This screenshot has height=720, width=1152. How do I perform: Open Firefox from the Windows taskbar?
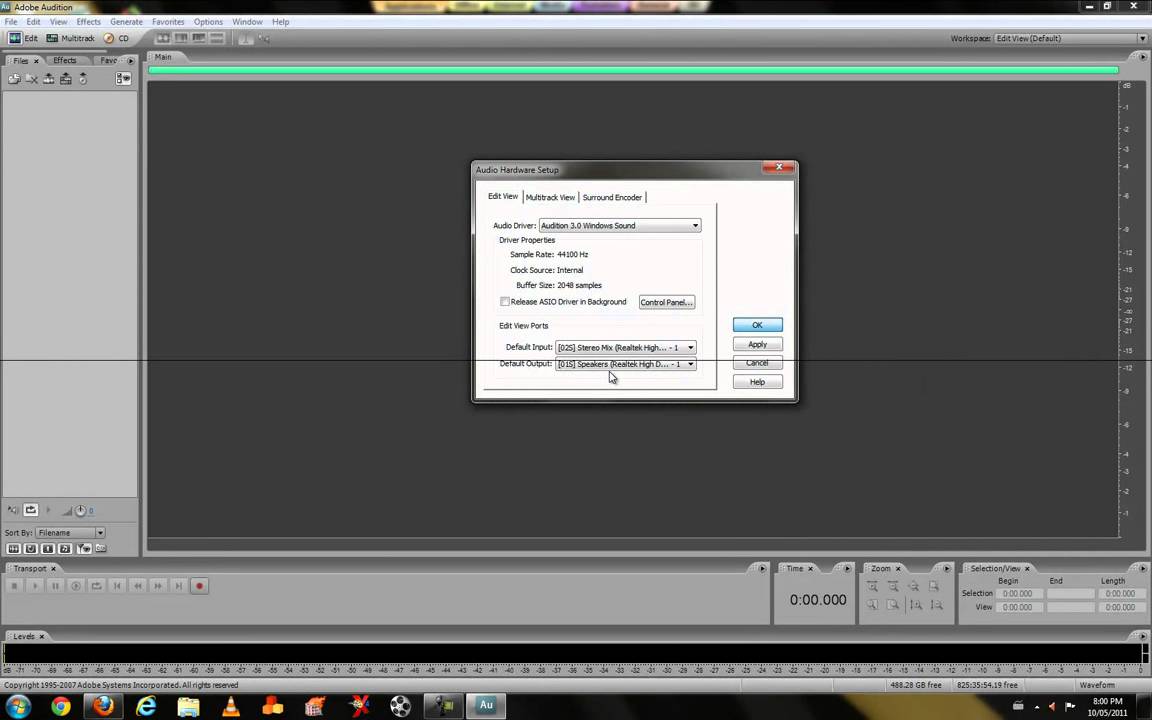pos(103,706)
